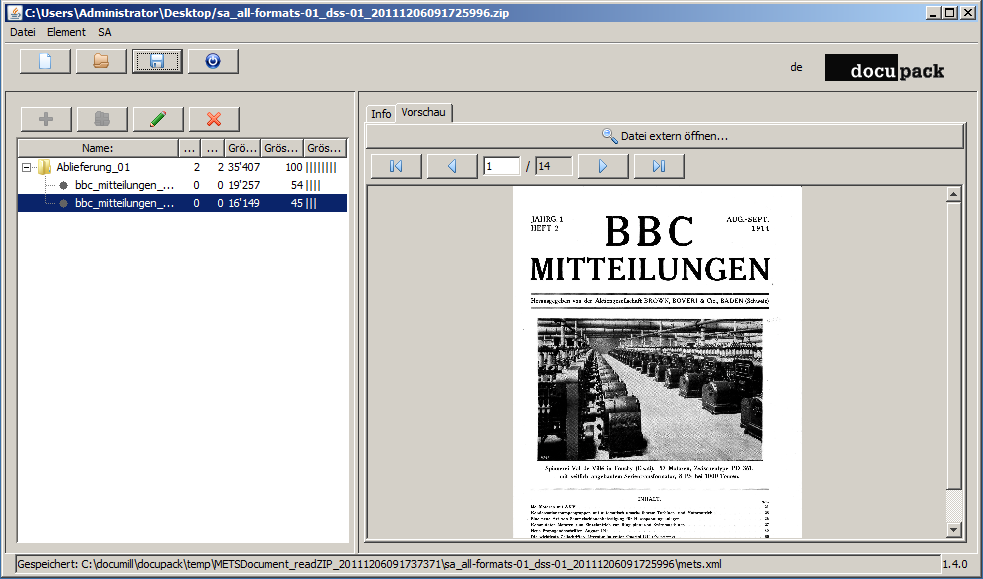
Task: Minimize the docupack window
Action: [933, 13]
